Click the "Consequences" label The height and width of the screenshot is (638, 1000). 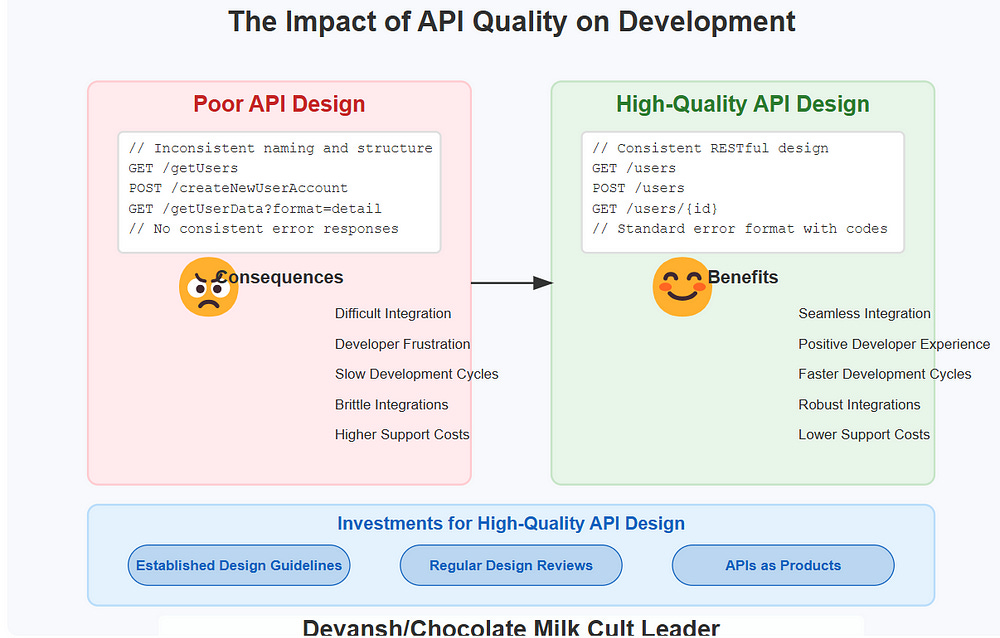(x=279, y=278)
